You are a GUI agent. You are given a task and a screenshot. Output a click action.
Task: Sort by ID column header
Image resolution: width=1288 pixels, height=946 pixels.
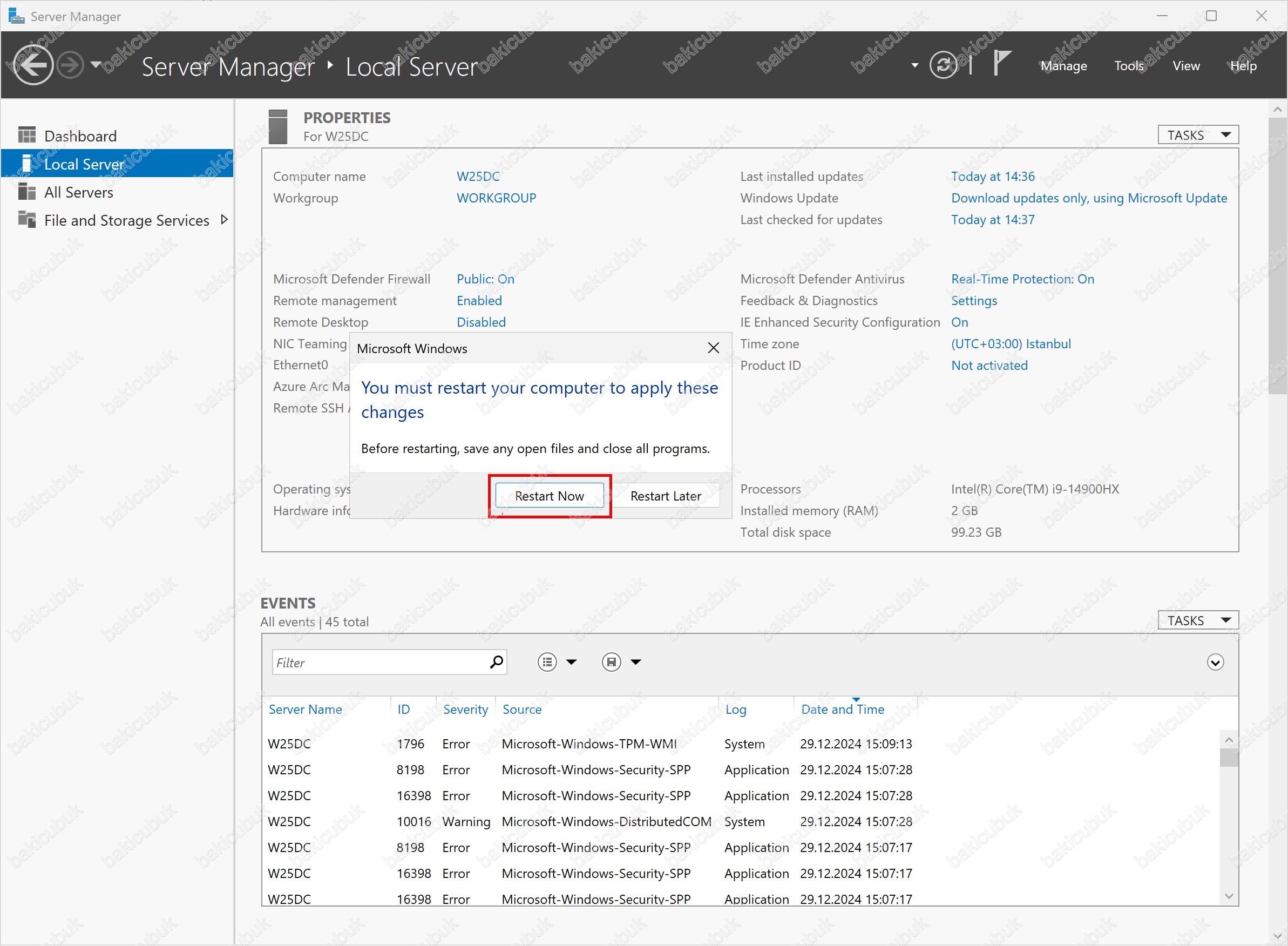[404, 709]
